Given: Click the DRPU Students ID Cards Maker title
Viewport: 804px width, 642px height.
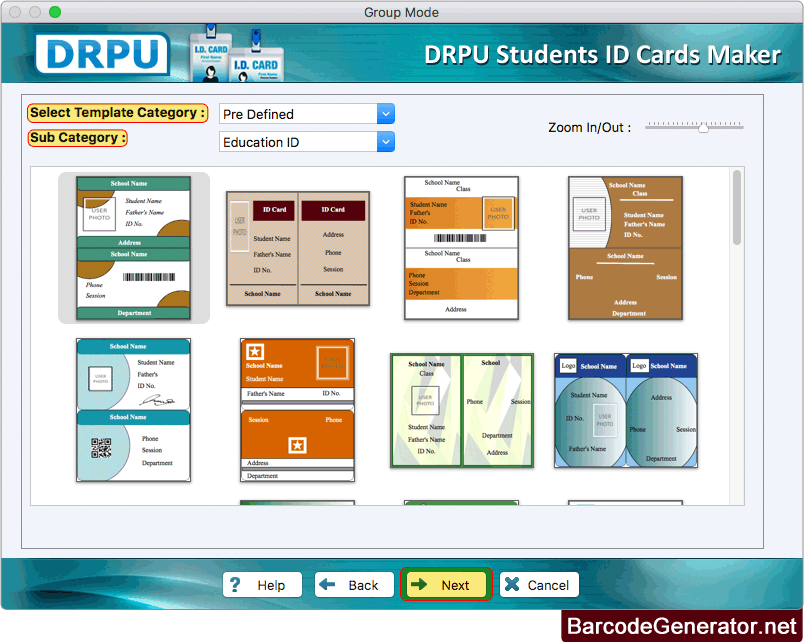Looking at the screenshot, I should coord(602,55).
